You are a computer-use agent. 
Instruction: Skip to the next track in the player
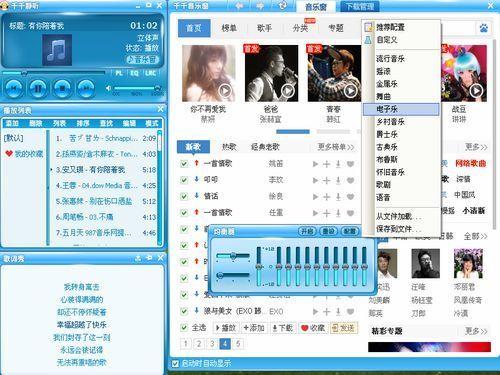[86, 88]
